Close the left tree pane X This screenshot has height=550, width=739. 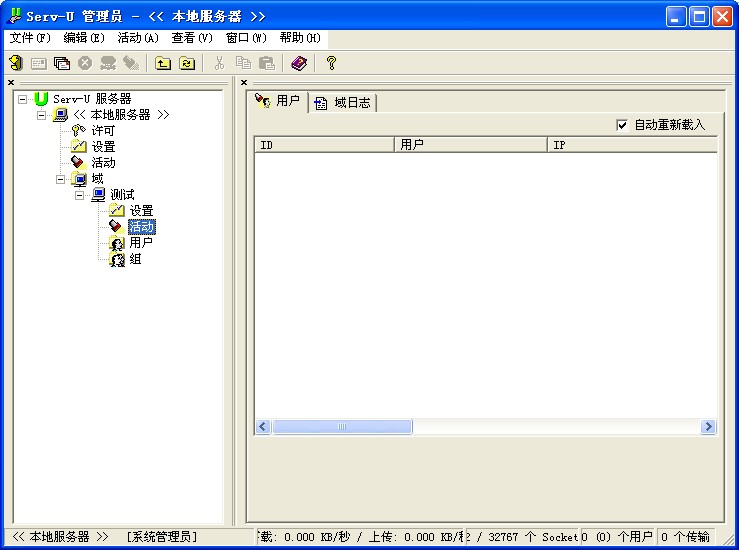click(x=11, y=82)
